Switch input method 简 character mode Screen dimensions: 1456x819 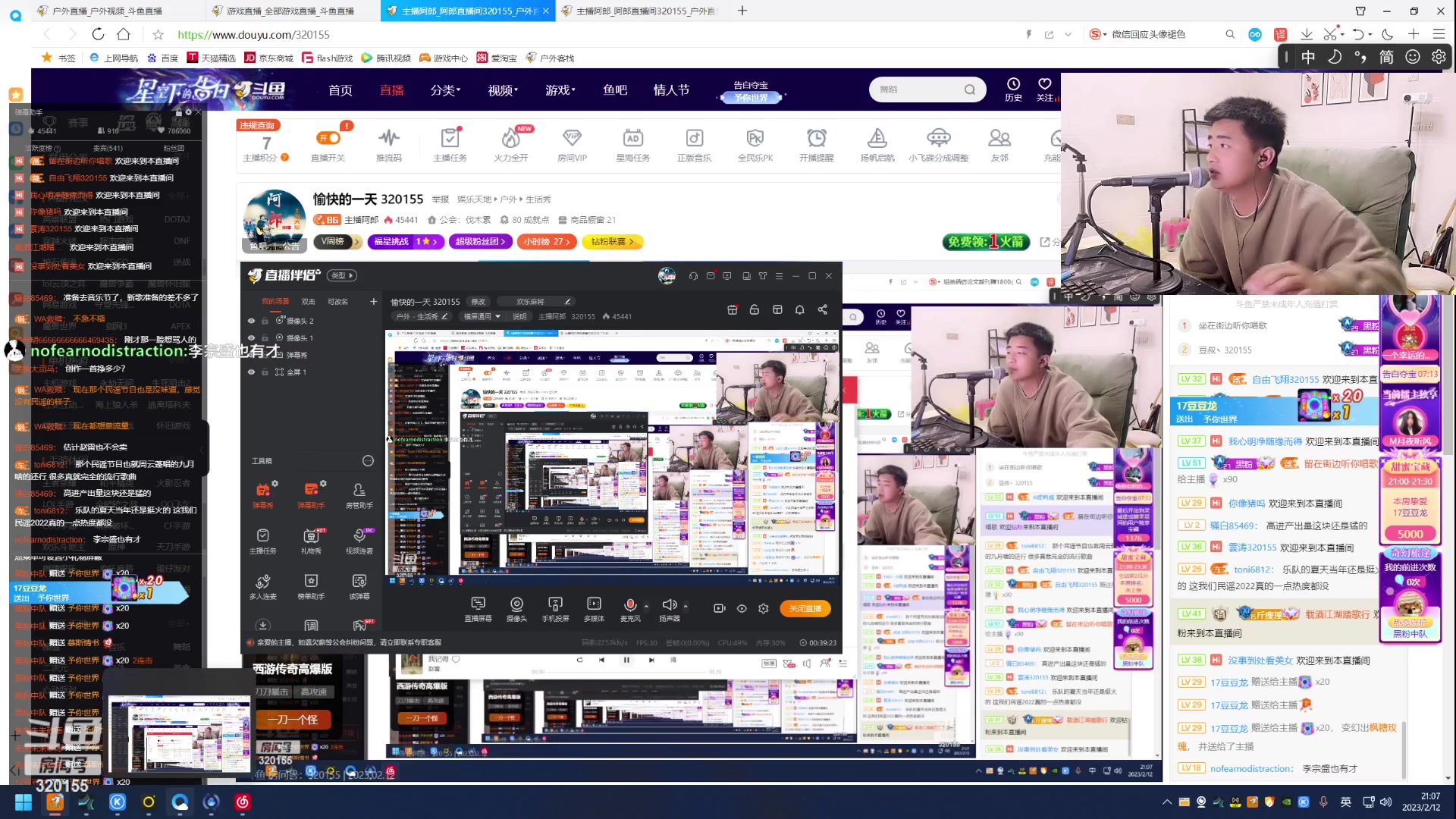pos(1386,57)
